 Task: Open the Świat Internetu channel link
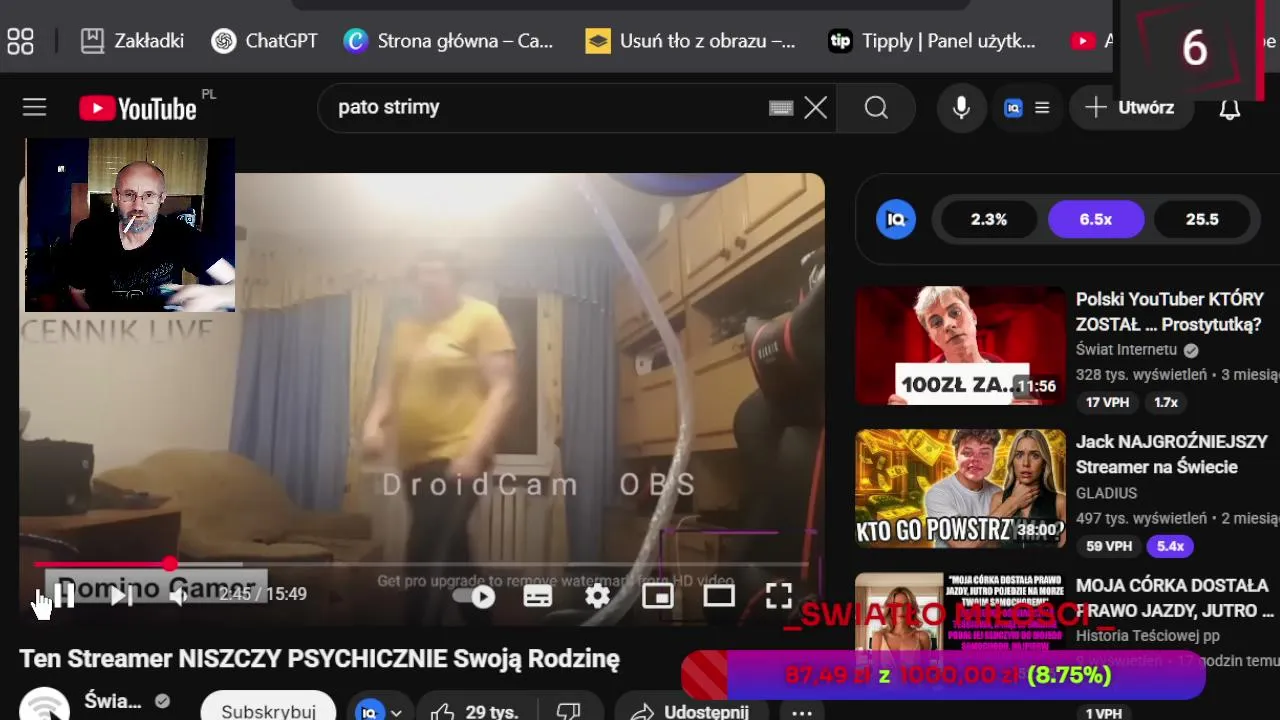tap(1126, 350)
